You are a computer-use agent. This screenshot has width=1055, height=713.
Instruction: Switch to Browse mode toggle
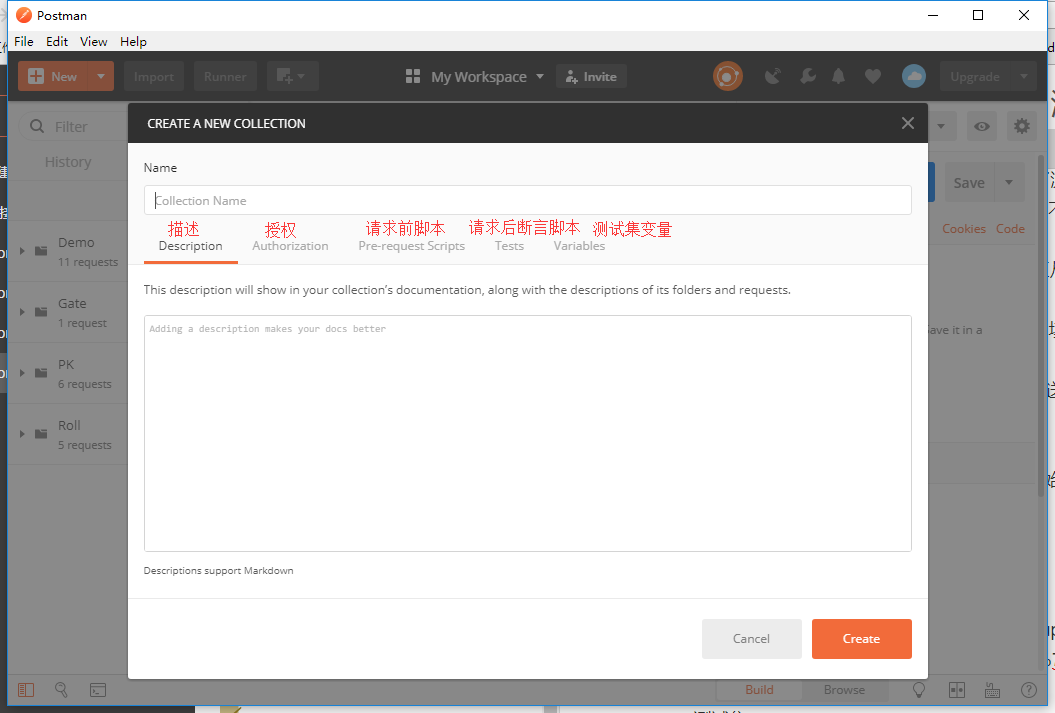pos(844,689)
